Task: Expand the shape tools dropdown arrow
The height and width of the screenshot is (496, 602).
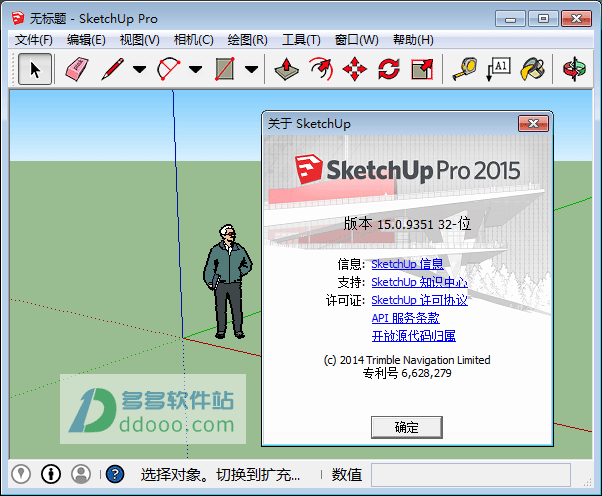Action: click(x=251, y=69)
